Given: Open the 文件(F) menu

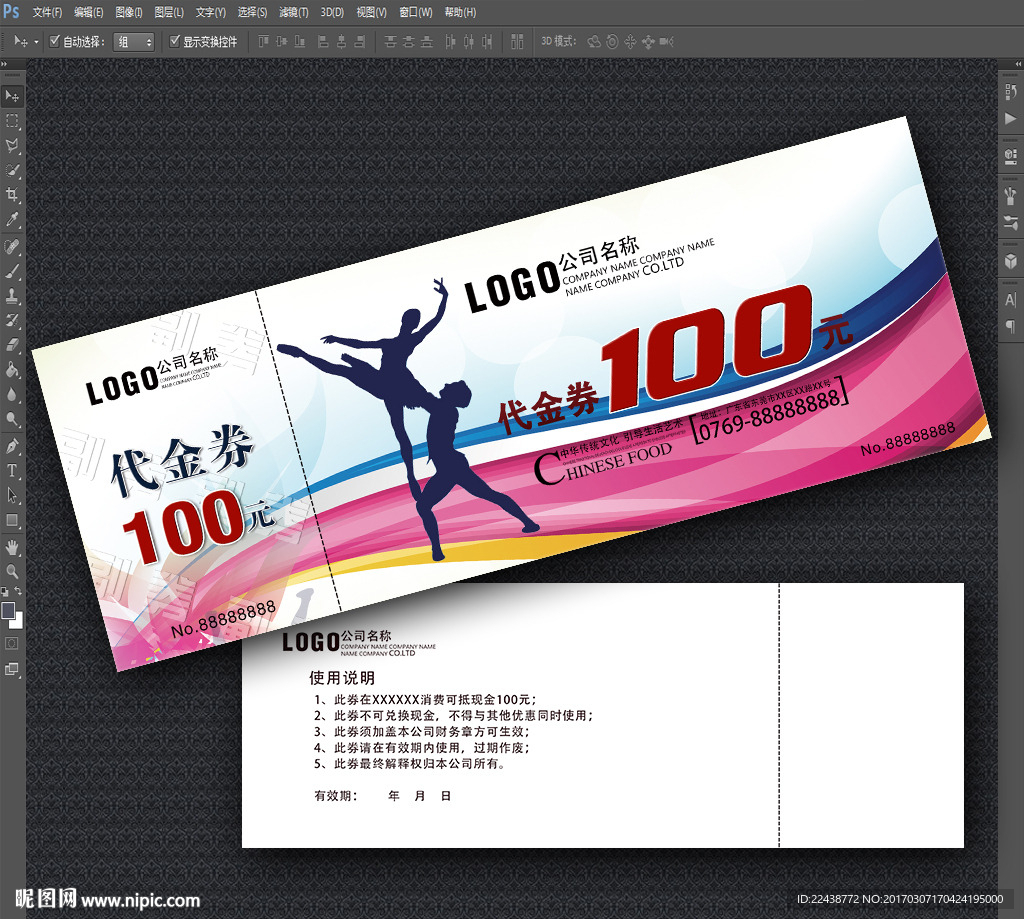Looking at the screenshot, I should click(47, 12).
